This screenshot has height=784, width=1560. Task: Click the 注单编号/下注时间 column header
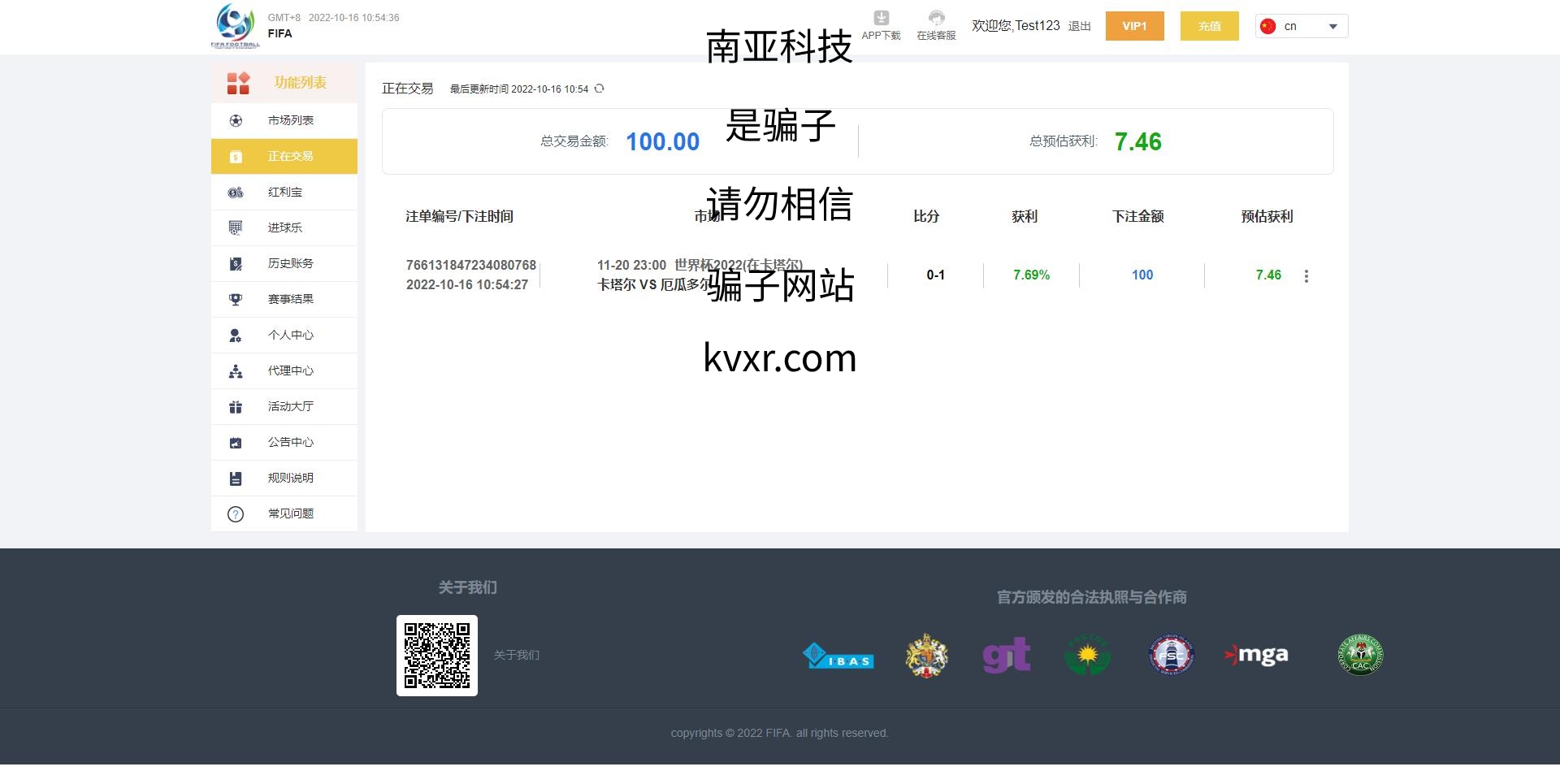point(459,216)
